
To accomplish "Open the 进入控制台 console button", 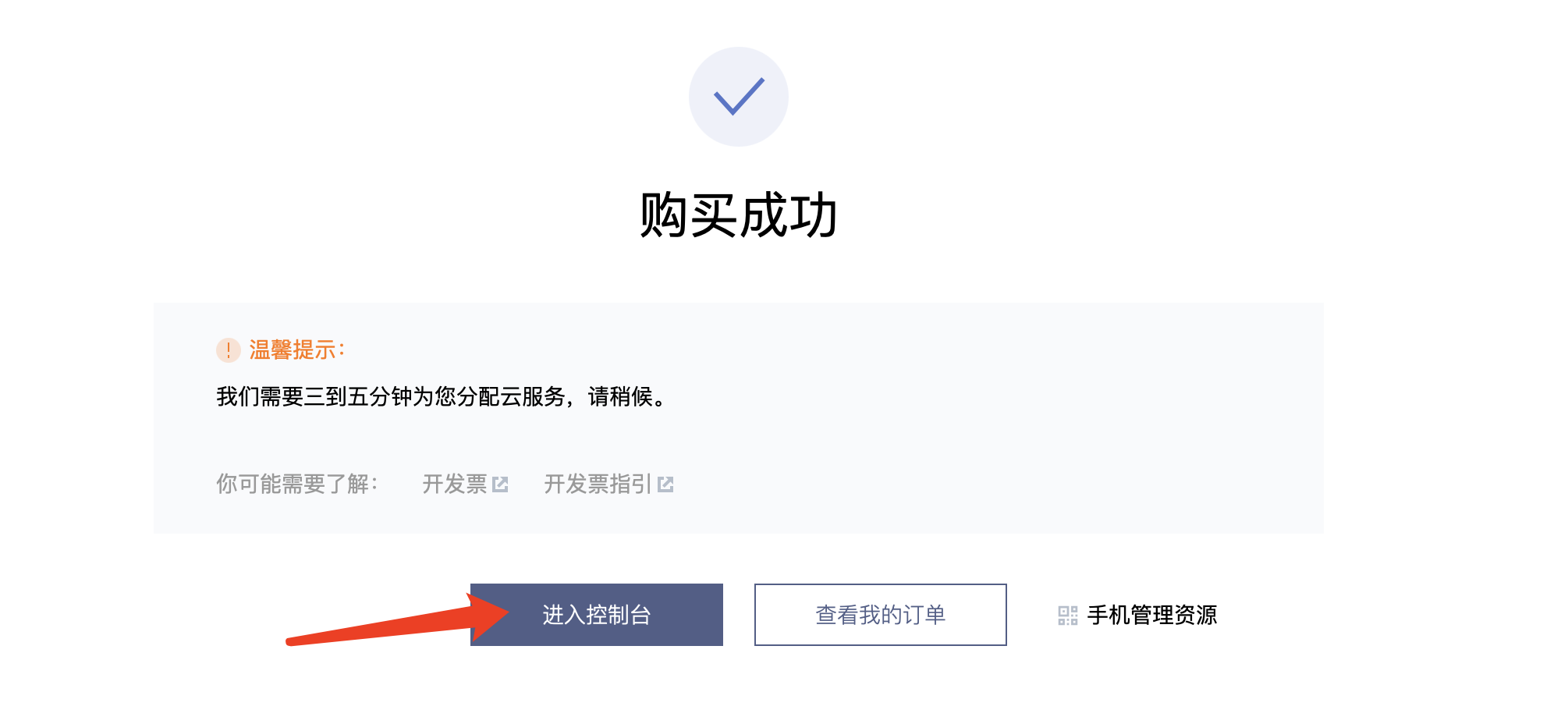I will pyautogui.click(x=597, y=615).
